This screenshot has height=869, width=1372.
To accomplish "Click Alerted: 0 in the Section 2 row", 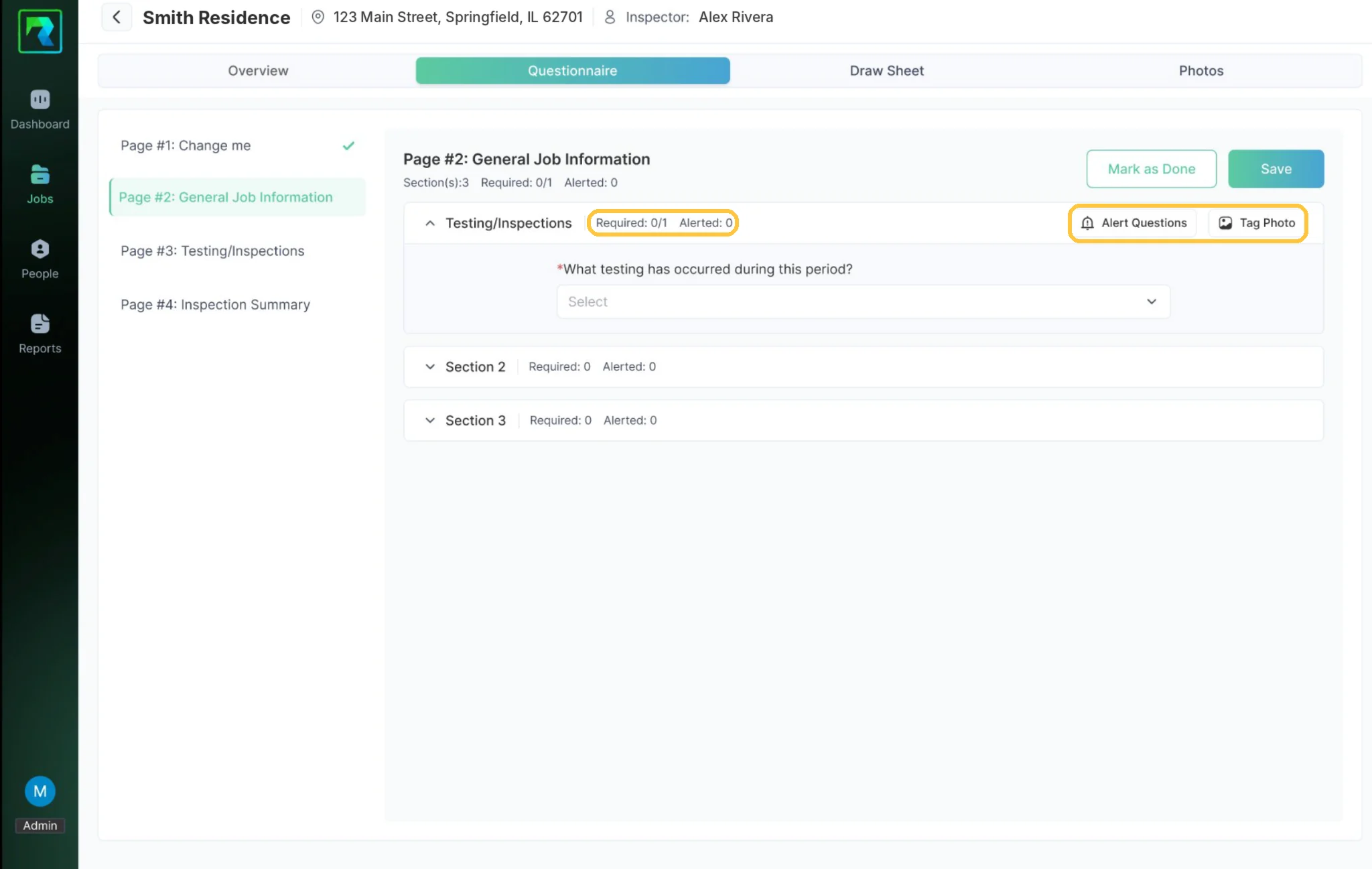I will (629, 366).
